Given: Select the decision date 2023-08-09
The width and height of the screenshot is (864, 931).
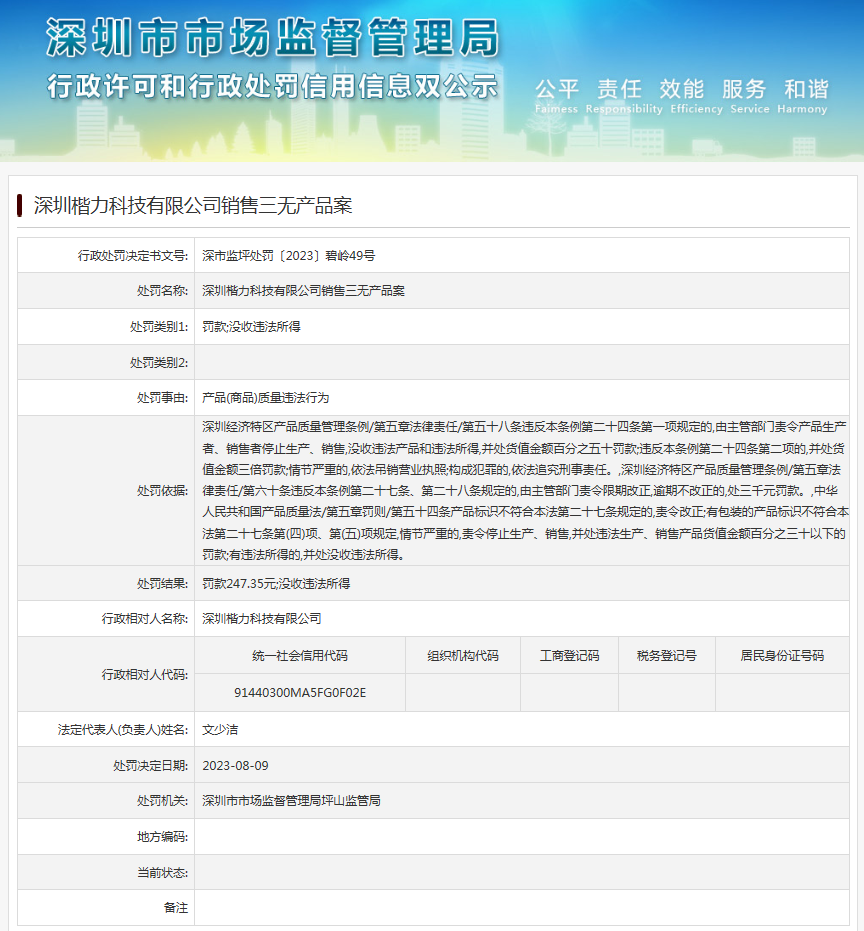Looking at the screenshot, I should (235, 765).
